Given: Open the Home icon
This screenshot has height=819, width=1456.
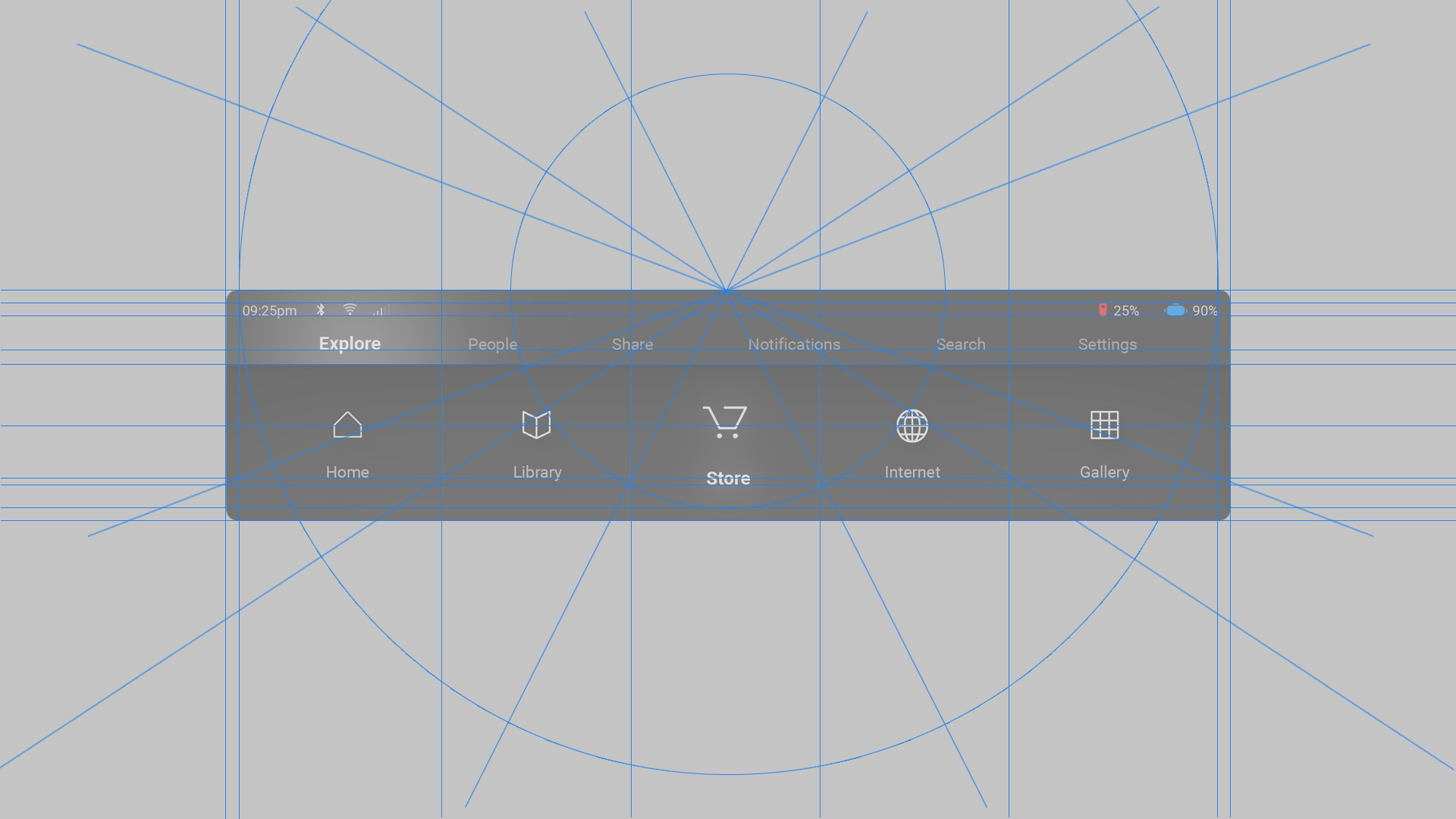Looking at the screenshot, I should [x=347, y=425].
